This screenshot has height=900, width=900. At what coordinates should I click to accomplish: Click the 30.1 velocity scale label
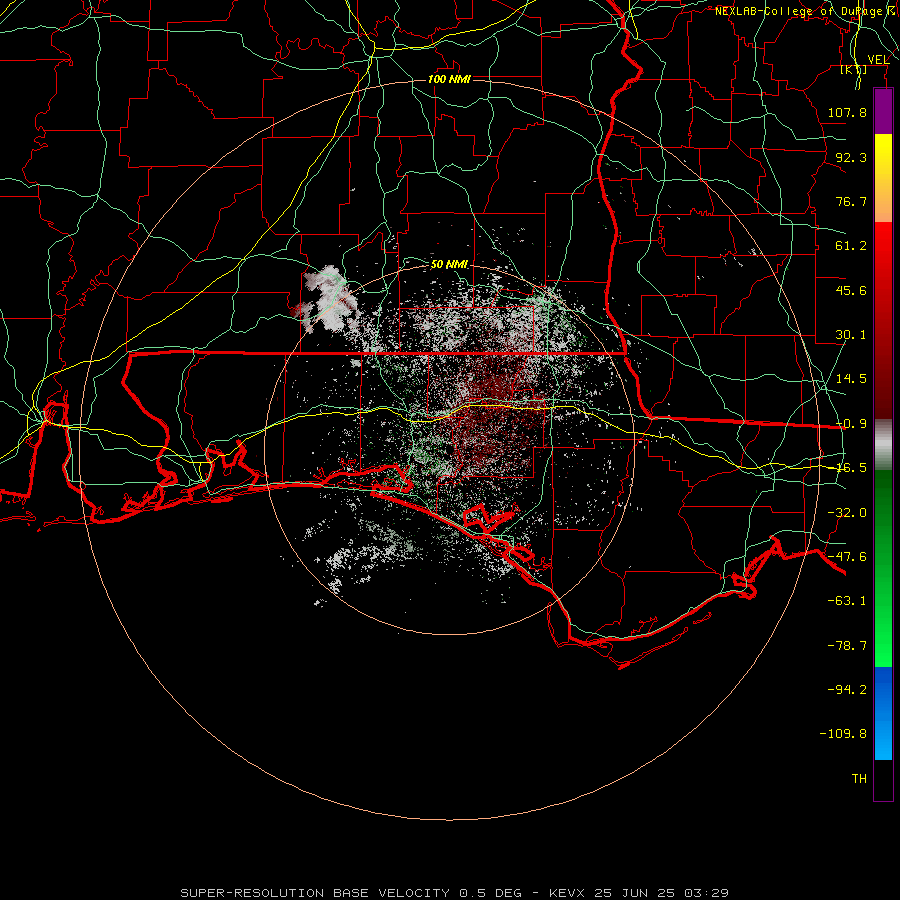click(x=851, y=335)
